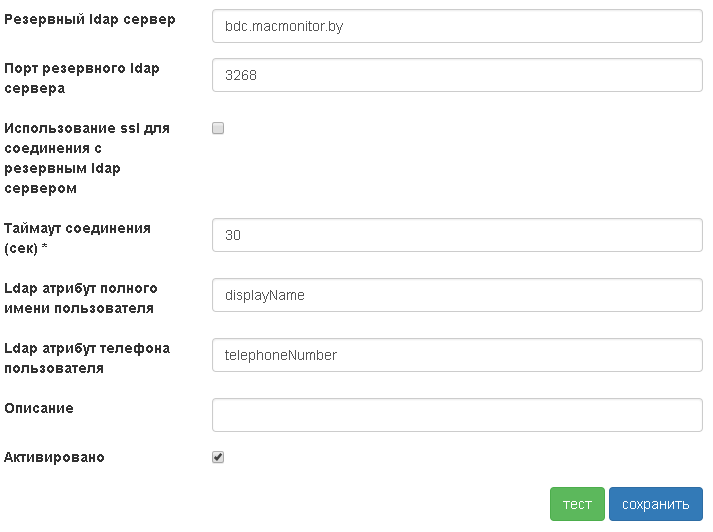
Task: Click the Описание label
Action: click(x=39, y=408)
